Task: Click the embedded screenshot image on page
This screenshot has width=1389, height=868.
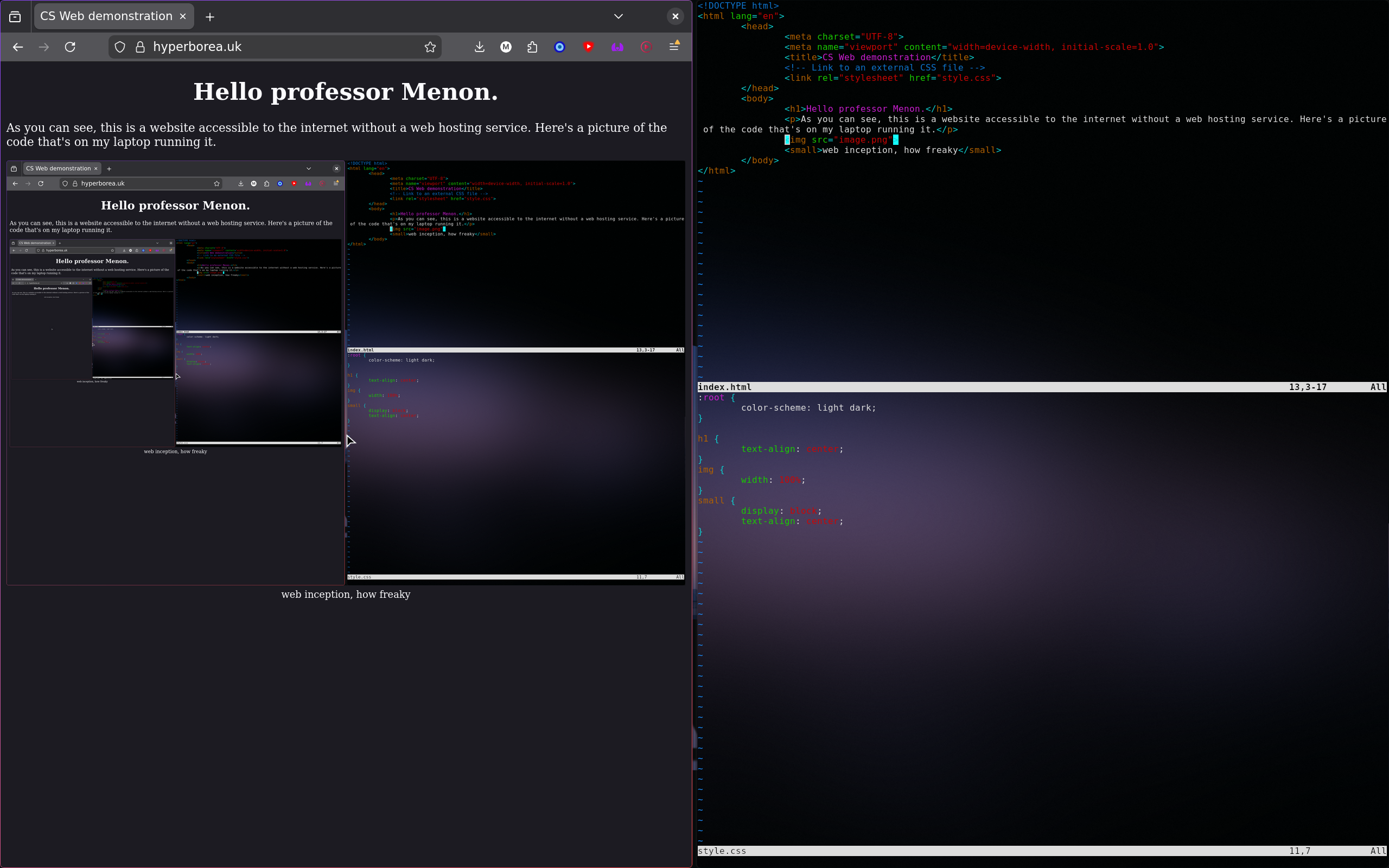Action: tap(346, 373)
